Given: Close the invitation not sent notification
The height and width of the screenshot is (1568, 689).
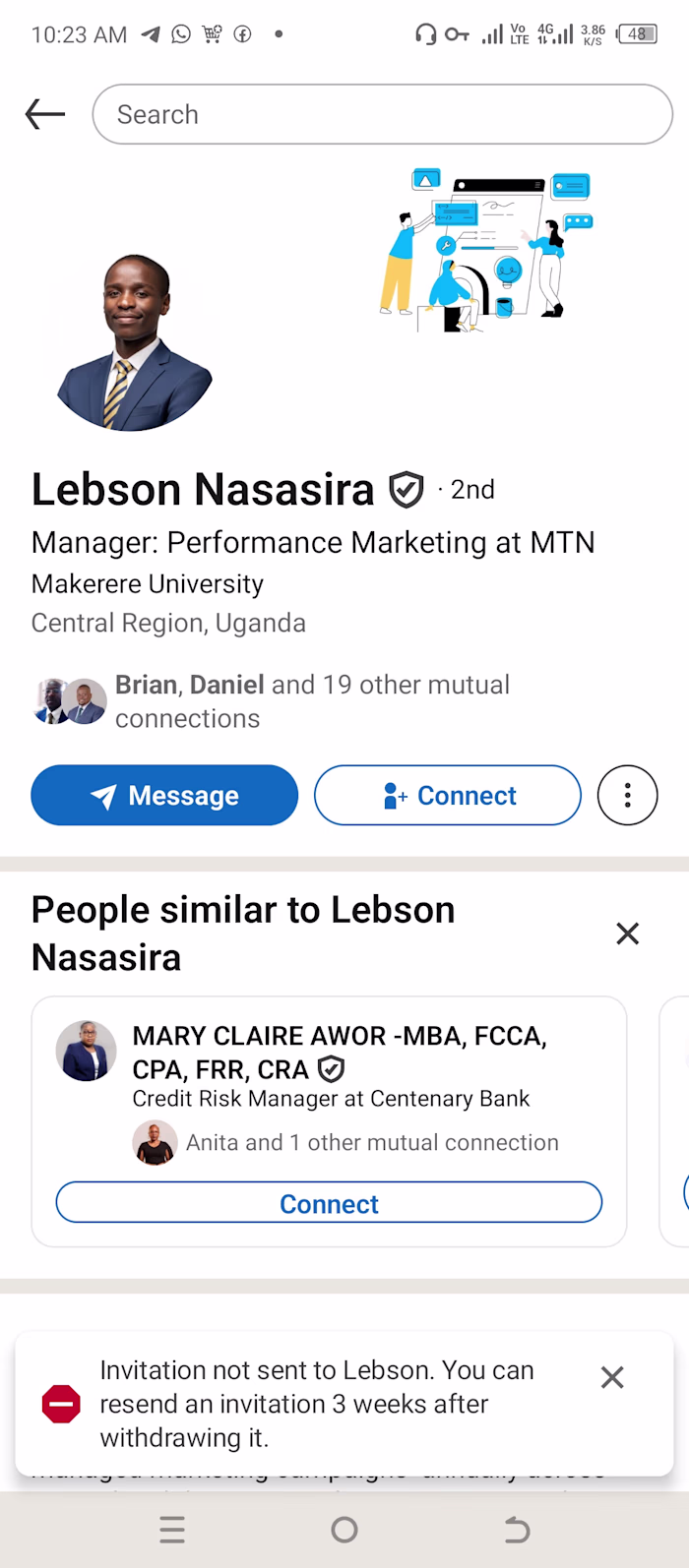Looking at the screenshot, I should [x=612, y=1377].
